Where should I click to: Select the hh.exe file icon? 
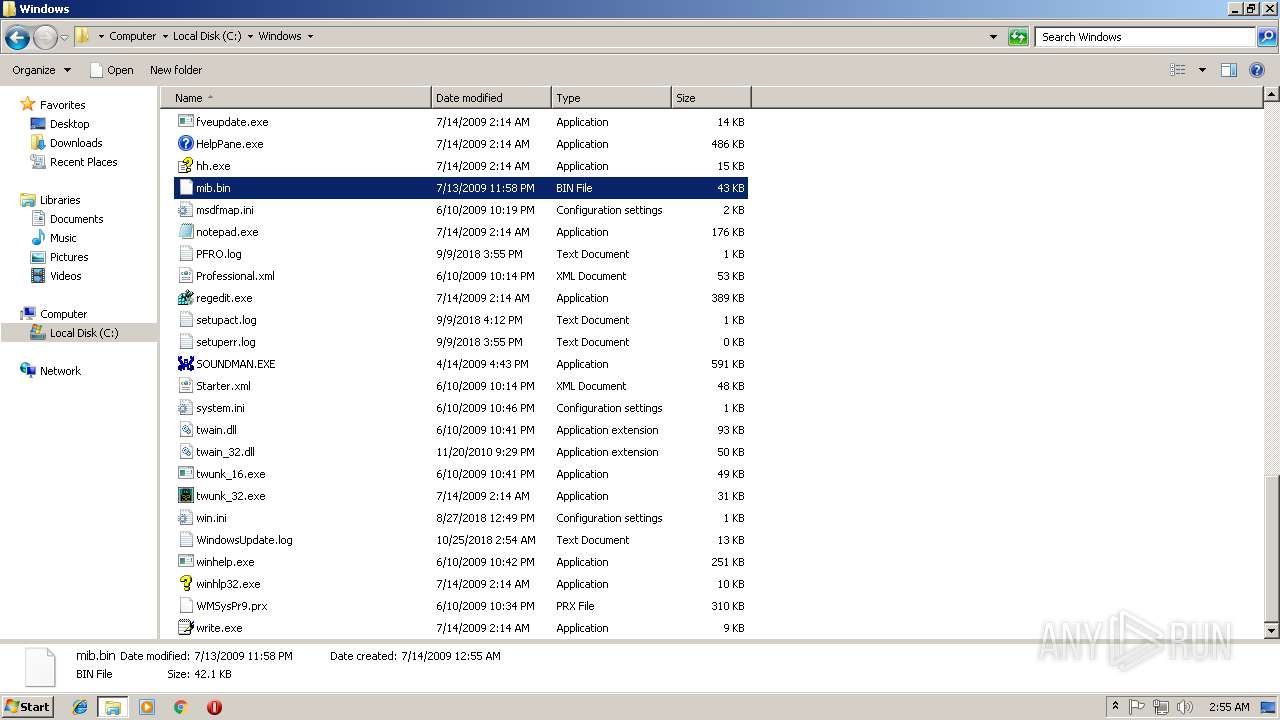(x=185, y=166)
